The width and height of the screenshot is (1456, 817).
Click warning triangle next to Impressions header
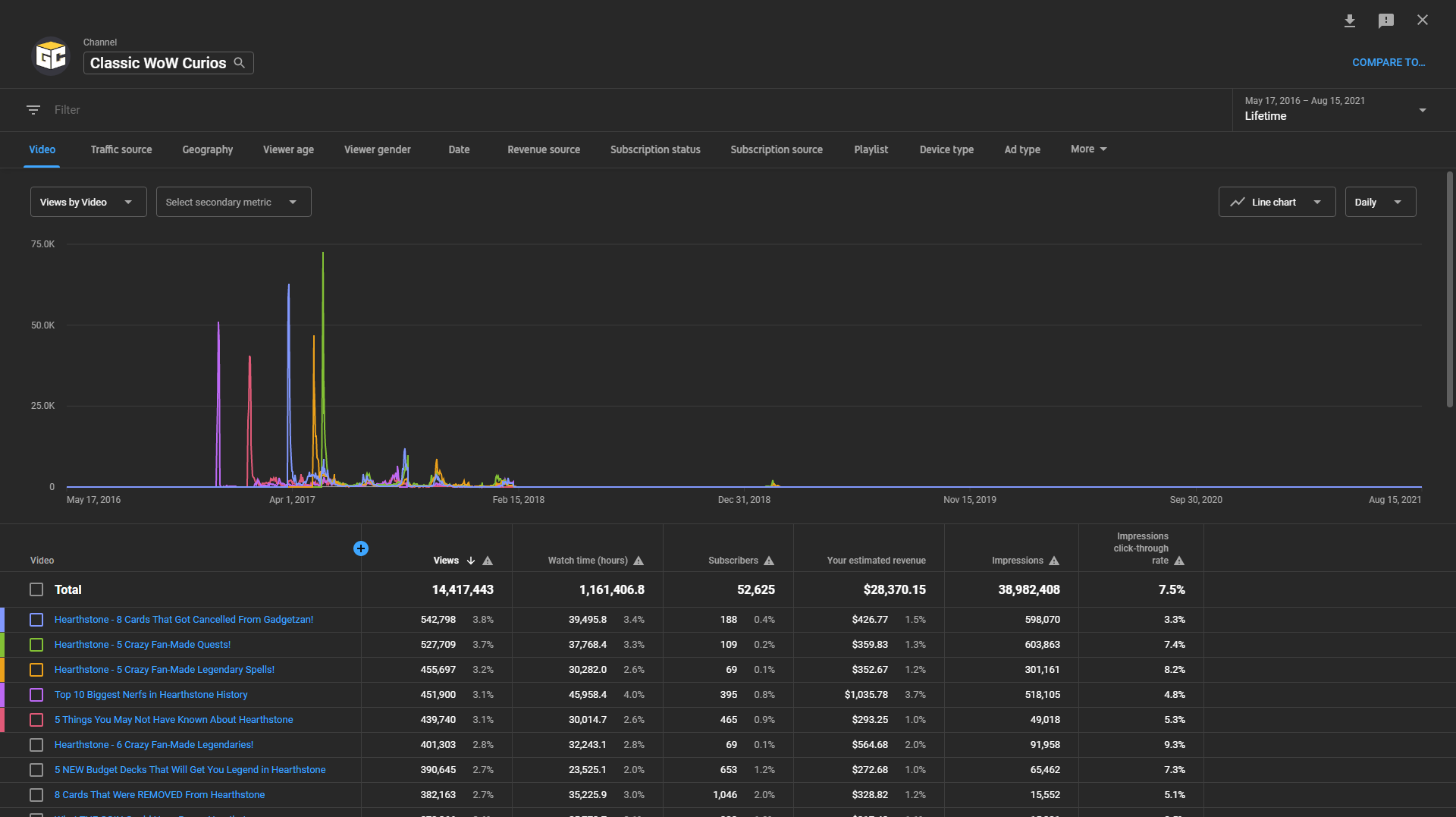[1054, 561]
